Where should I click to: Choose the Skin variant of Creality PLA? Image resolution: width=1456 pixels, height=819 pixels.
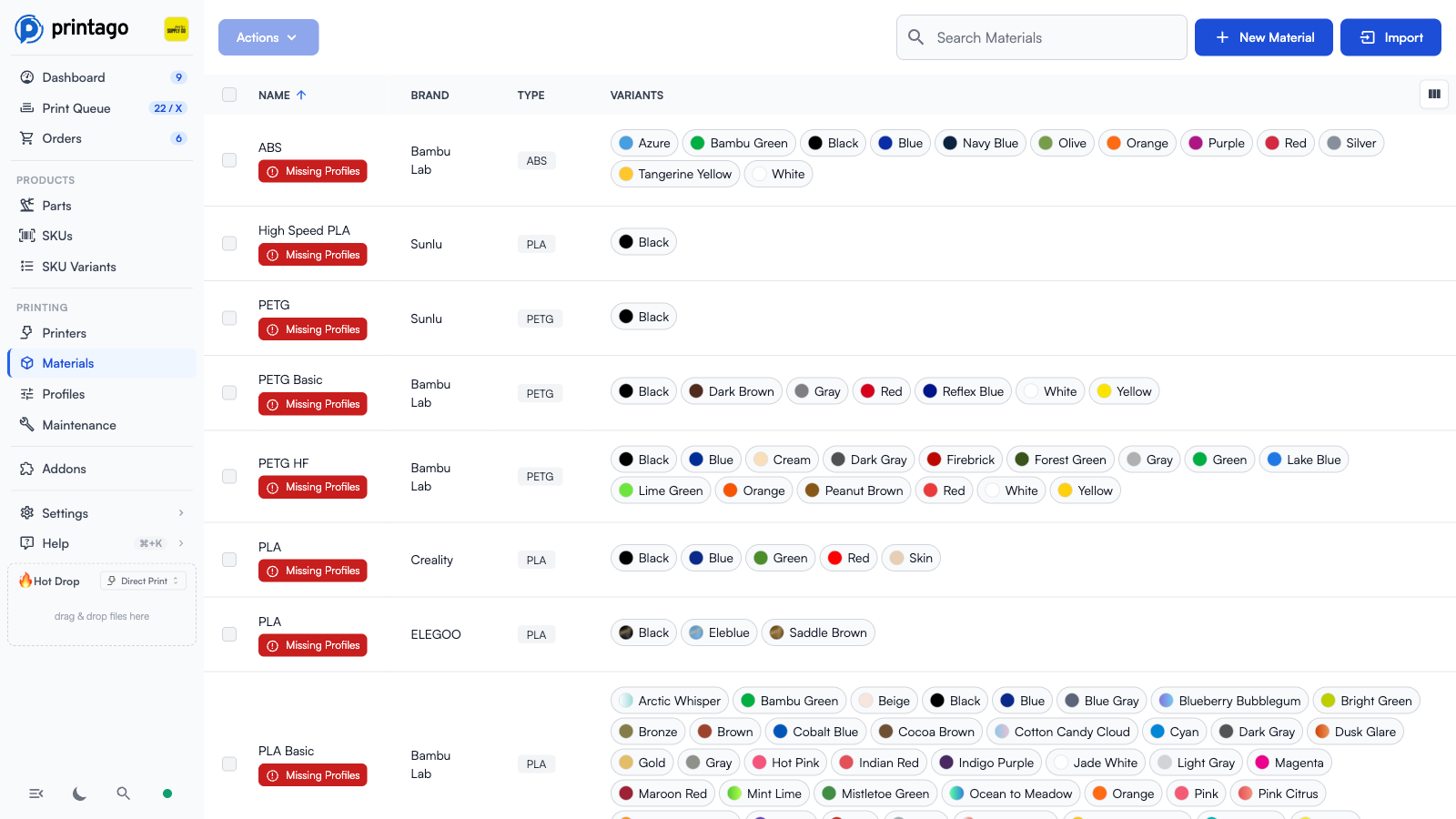point(911,558)
